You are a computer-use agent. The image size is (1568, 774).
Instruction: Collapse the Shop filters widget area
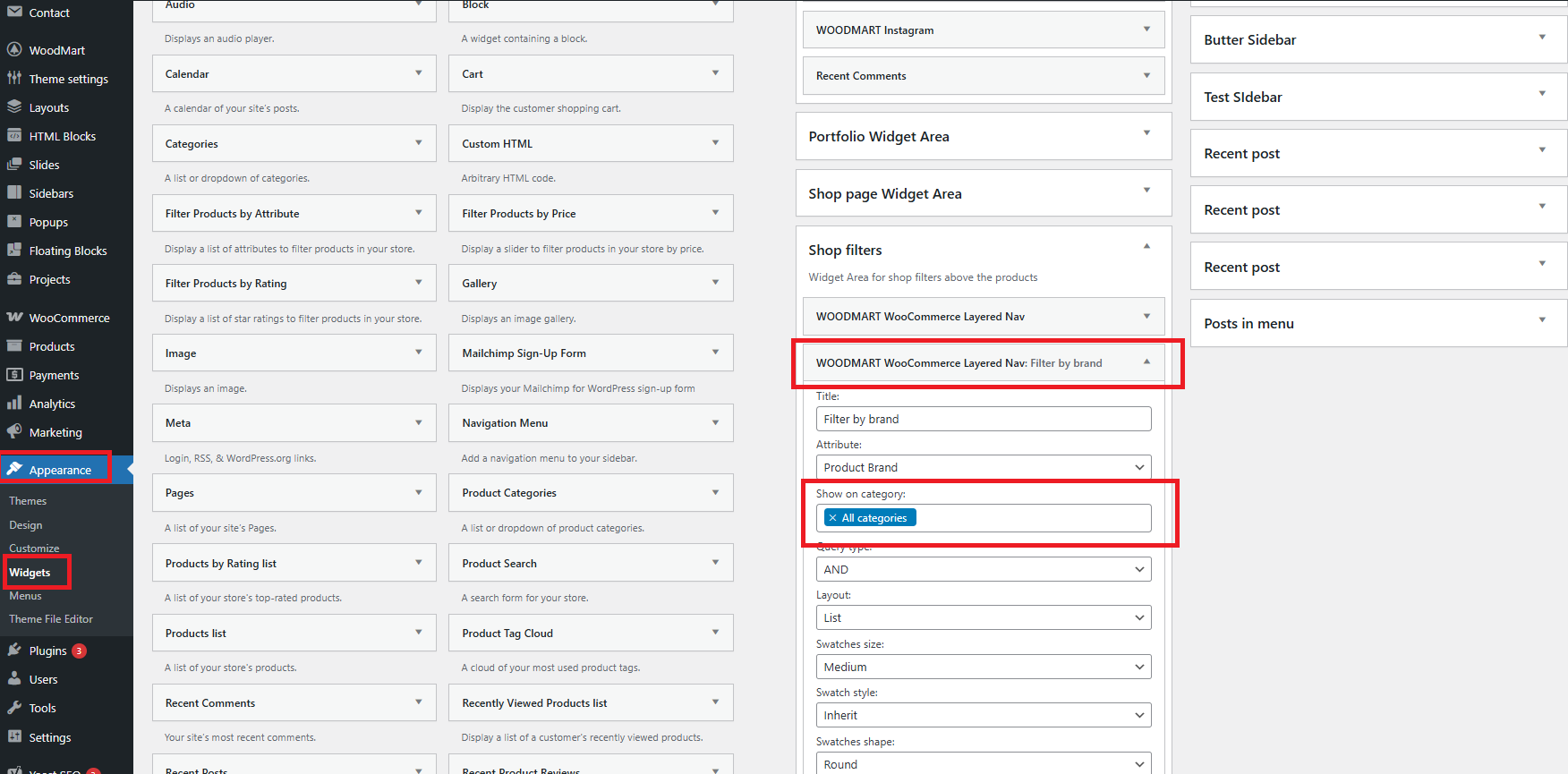tap(1146, 246)
